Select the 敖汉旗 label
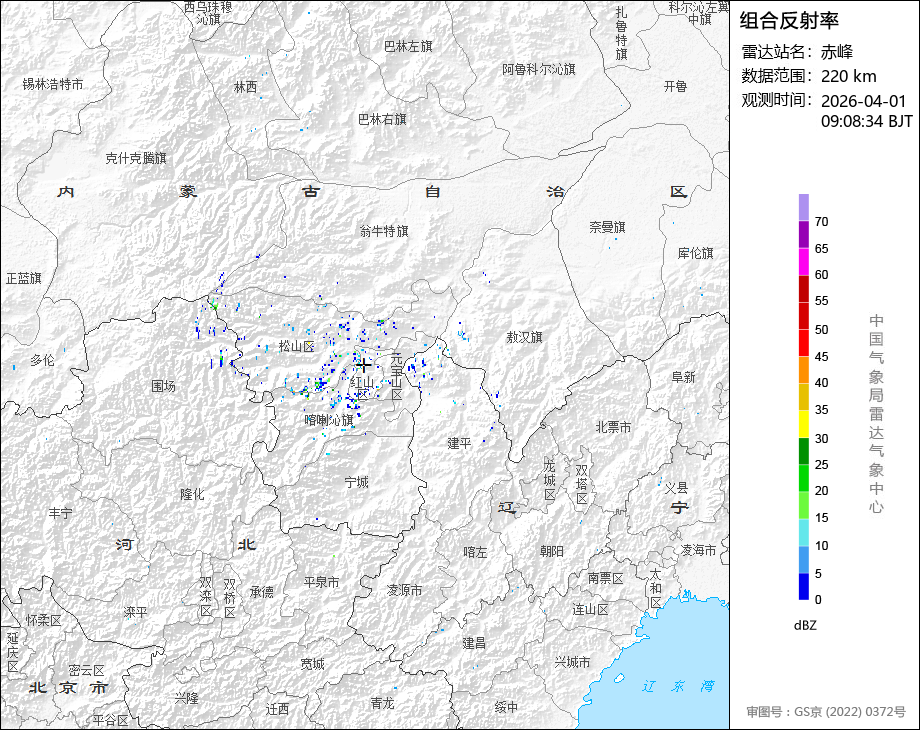This screenshot has width=920, height=730. tap(525, 337)
